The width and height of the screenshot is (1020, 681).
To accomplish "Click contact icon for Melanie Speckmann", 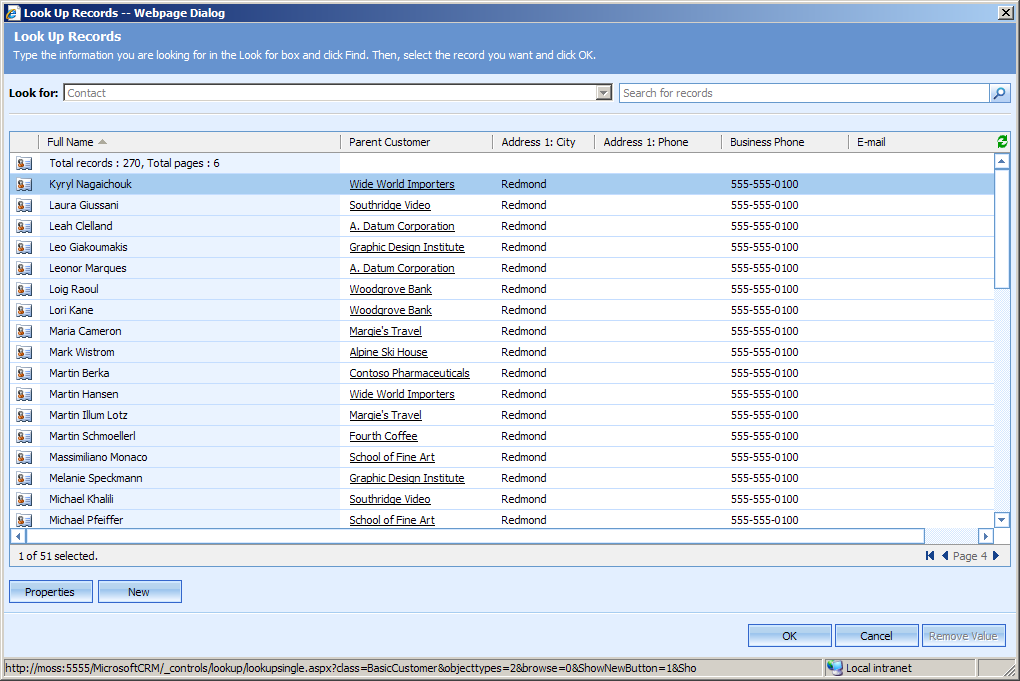I will [24, 478].
